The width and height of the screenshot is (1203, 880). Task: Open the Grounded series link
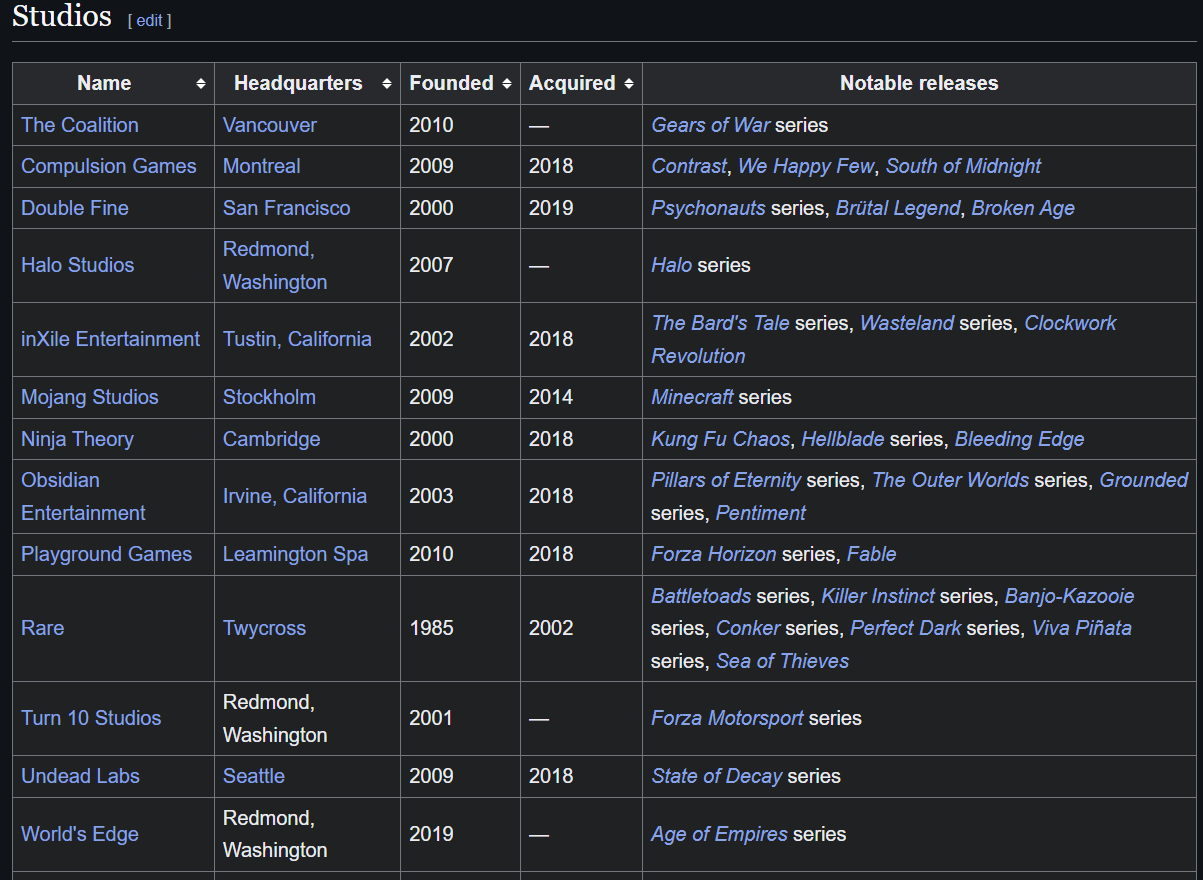point(1144,480)
